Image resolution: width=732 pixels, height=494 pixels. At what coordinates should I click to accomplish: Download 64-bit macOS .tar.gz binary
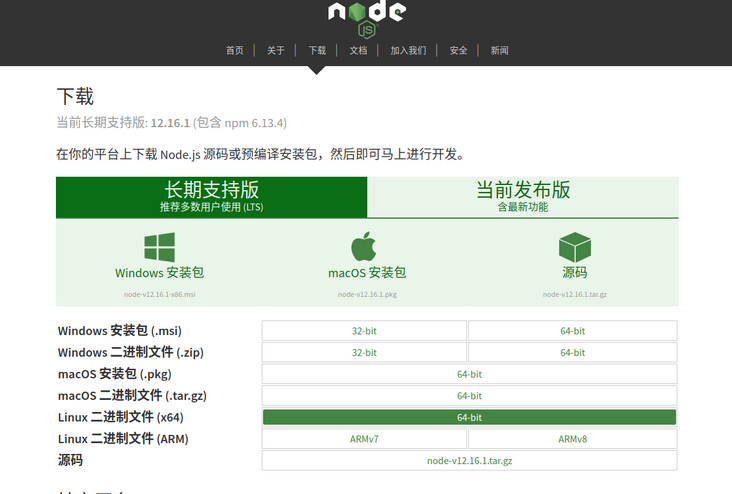tap(469, 396)
